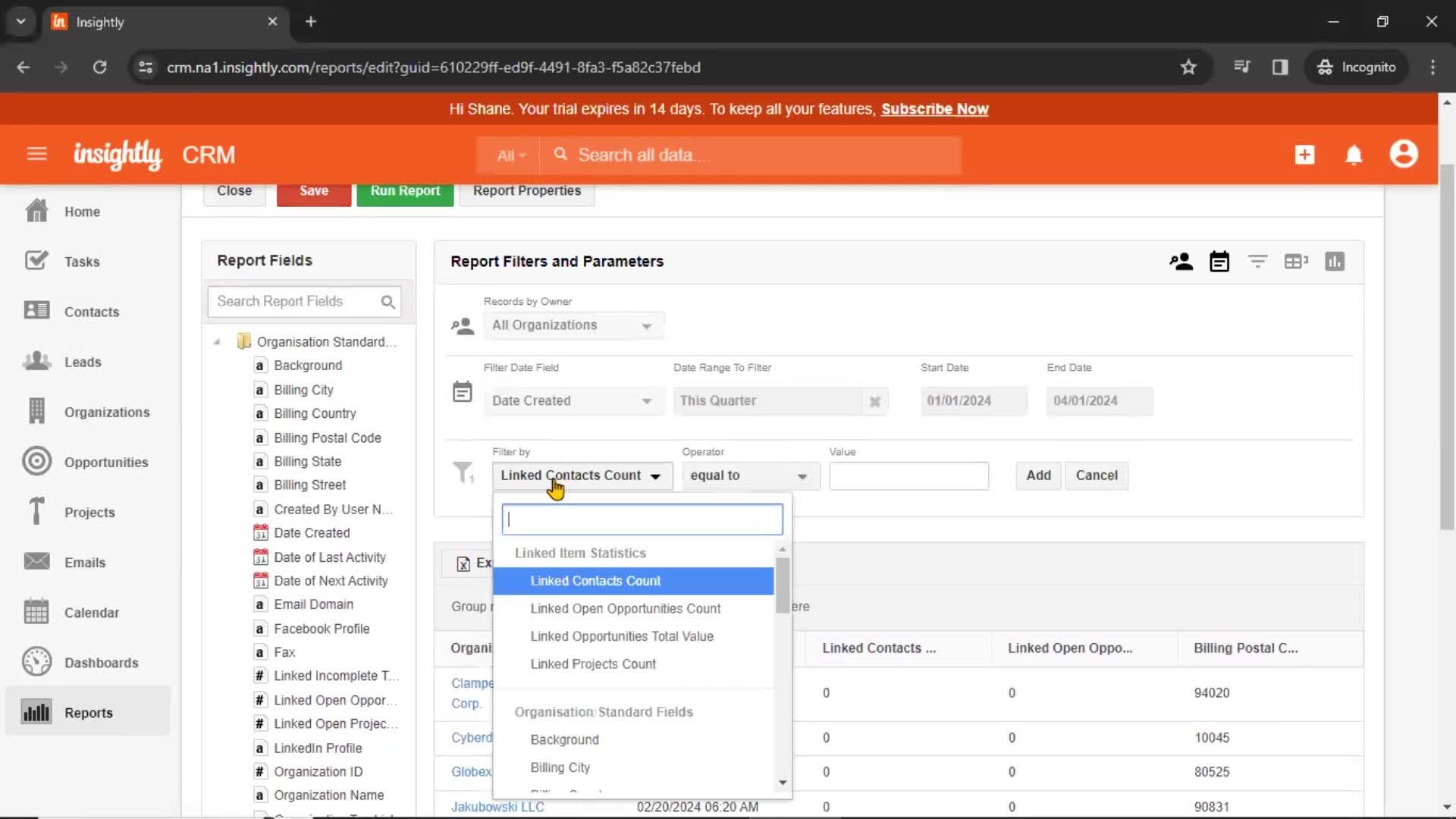This screenshot has width=1456, height=819.
Task: Click the people/owner filter icon
Action: coord(1181,261)
